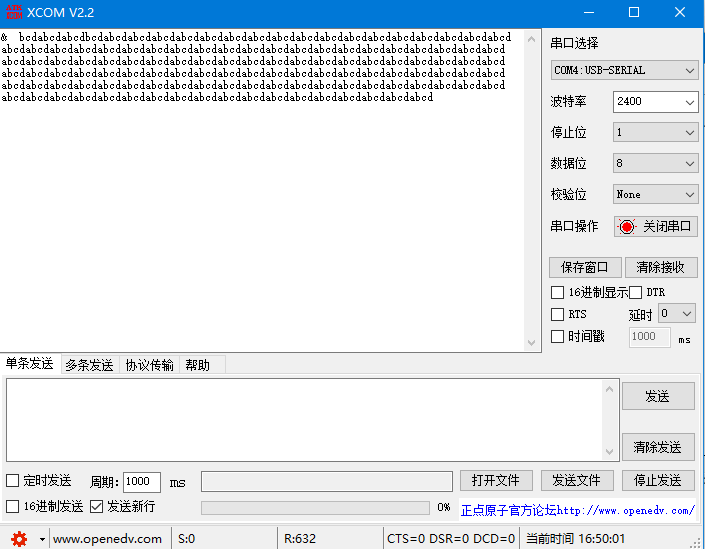Uncheck the 发送新行 send newline checkbox
705x549 pixels.
[x=97, y=507]
